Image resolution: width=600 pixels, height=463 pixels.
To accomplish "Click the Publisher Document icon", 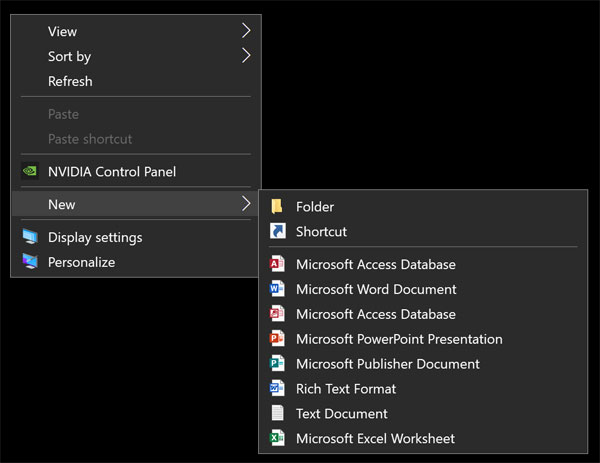I will pos(277,364).
